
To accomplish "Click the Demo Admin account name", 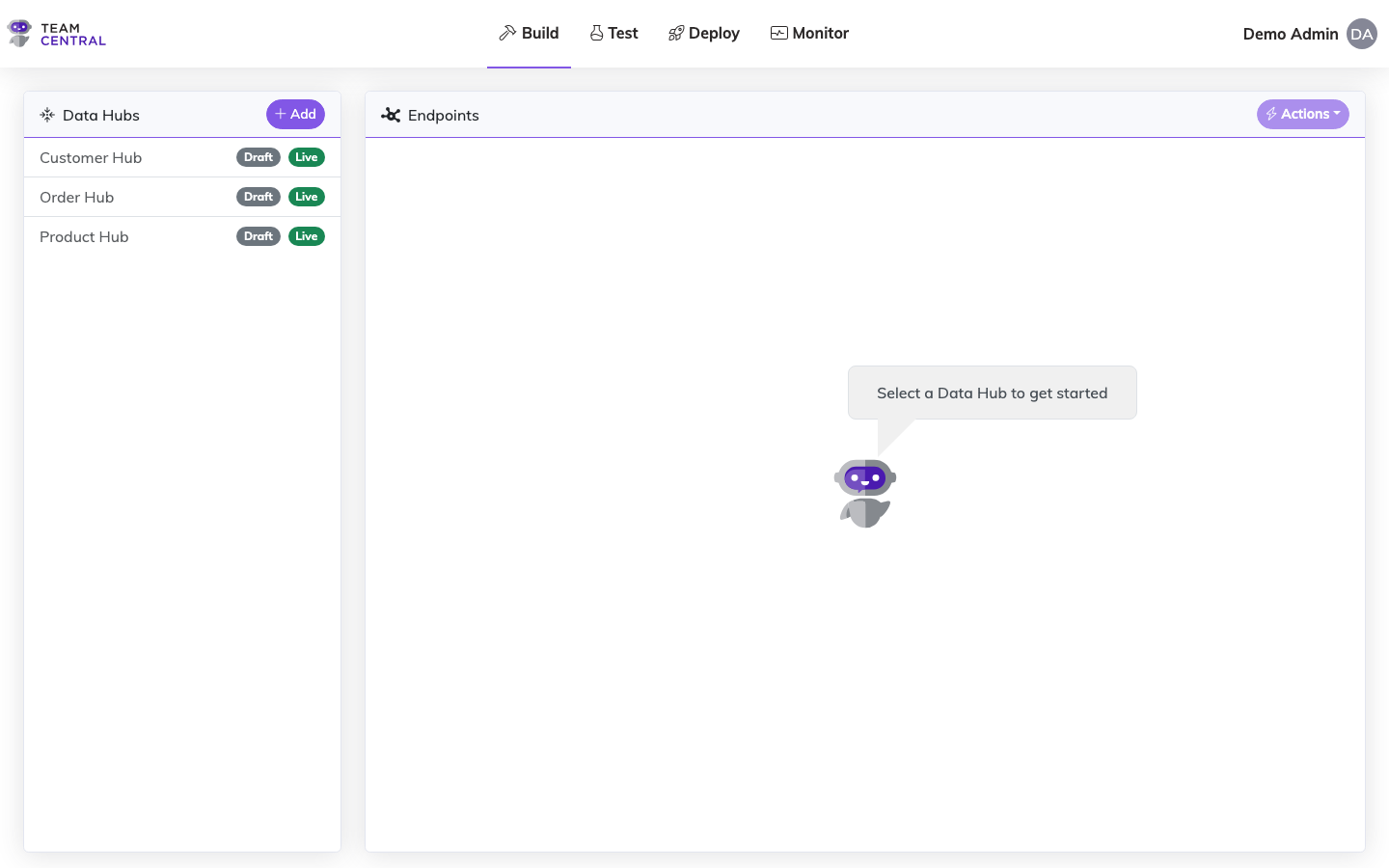I will pos(1290,33).
